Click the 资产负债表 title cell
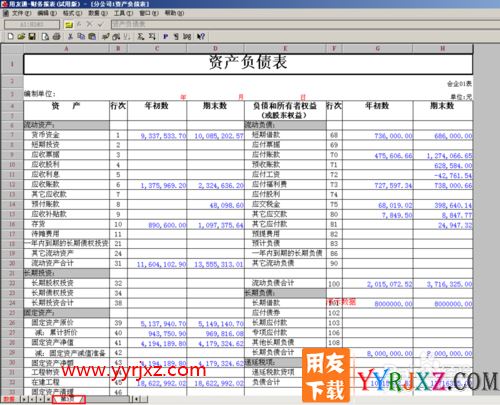The width and height of the screenshot is (500, 405). [x=248, y=64]
